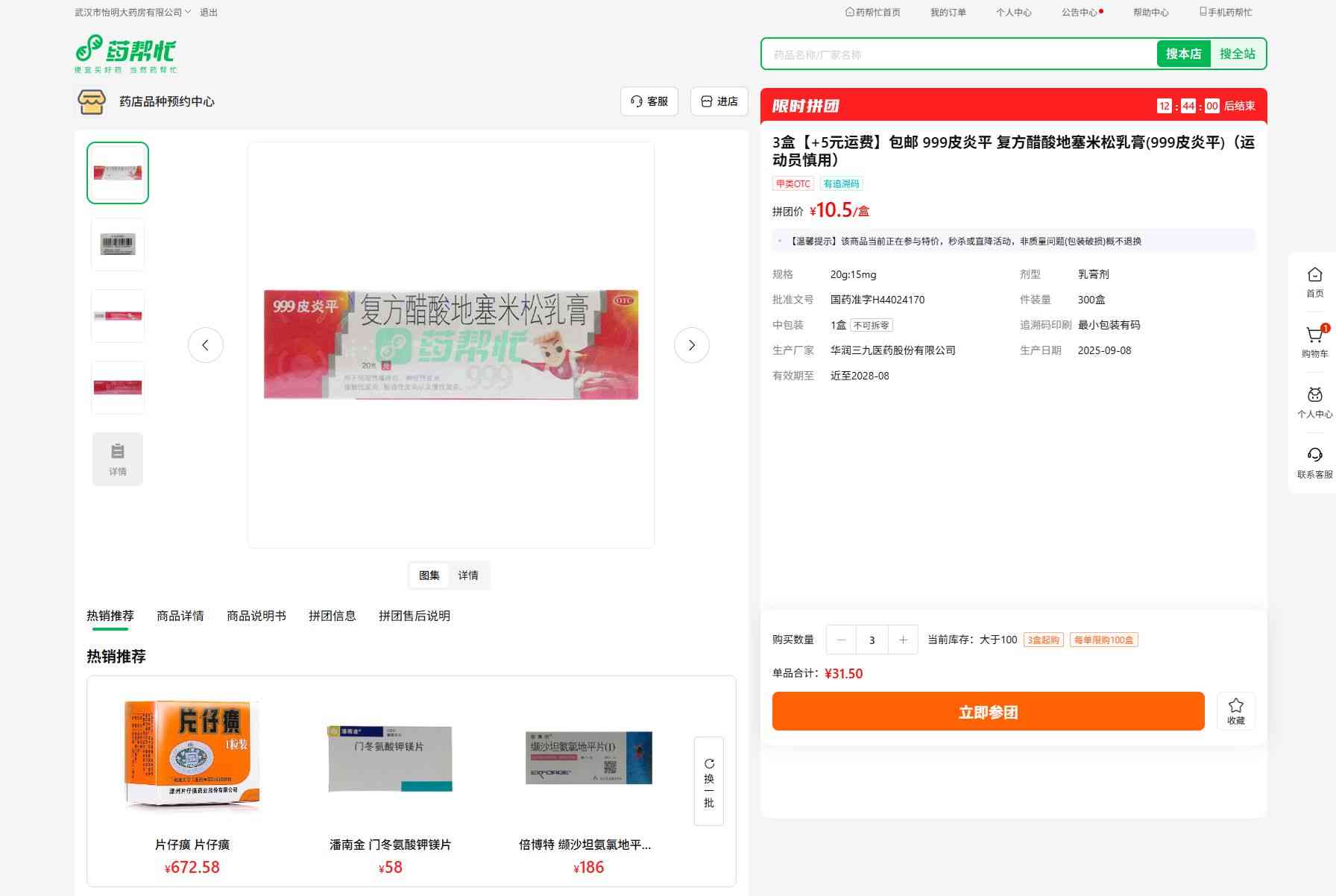Click the 药帮忙 logo
The image size is (1336, 896).
coord(126,53)
